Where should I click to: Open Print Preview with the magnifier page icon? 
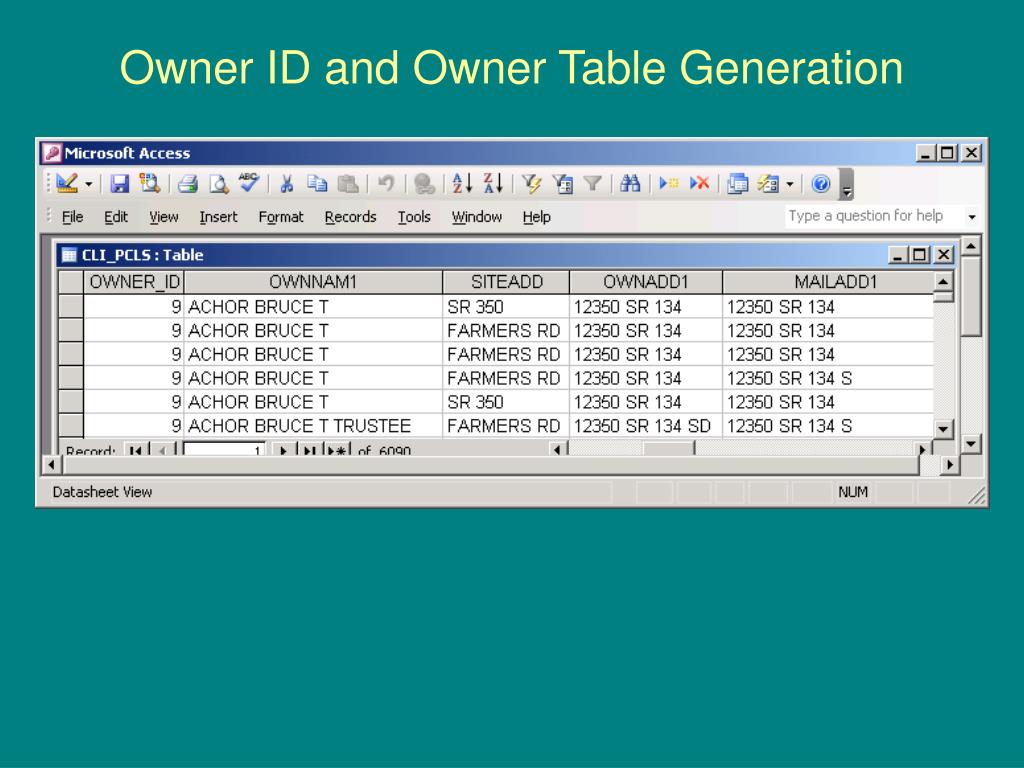click(x=219, y=184)
